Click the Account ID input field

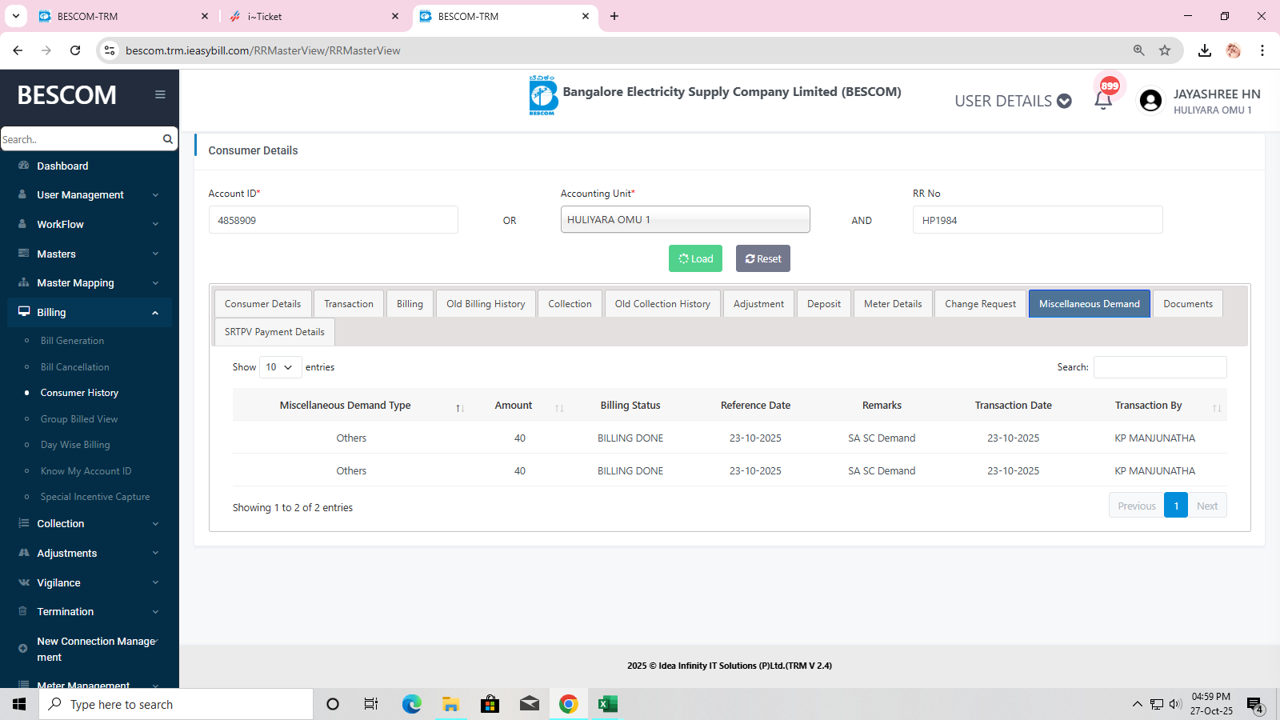[333, 220]
